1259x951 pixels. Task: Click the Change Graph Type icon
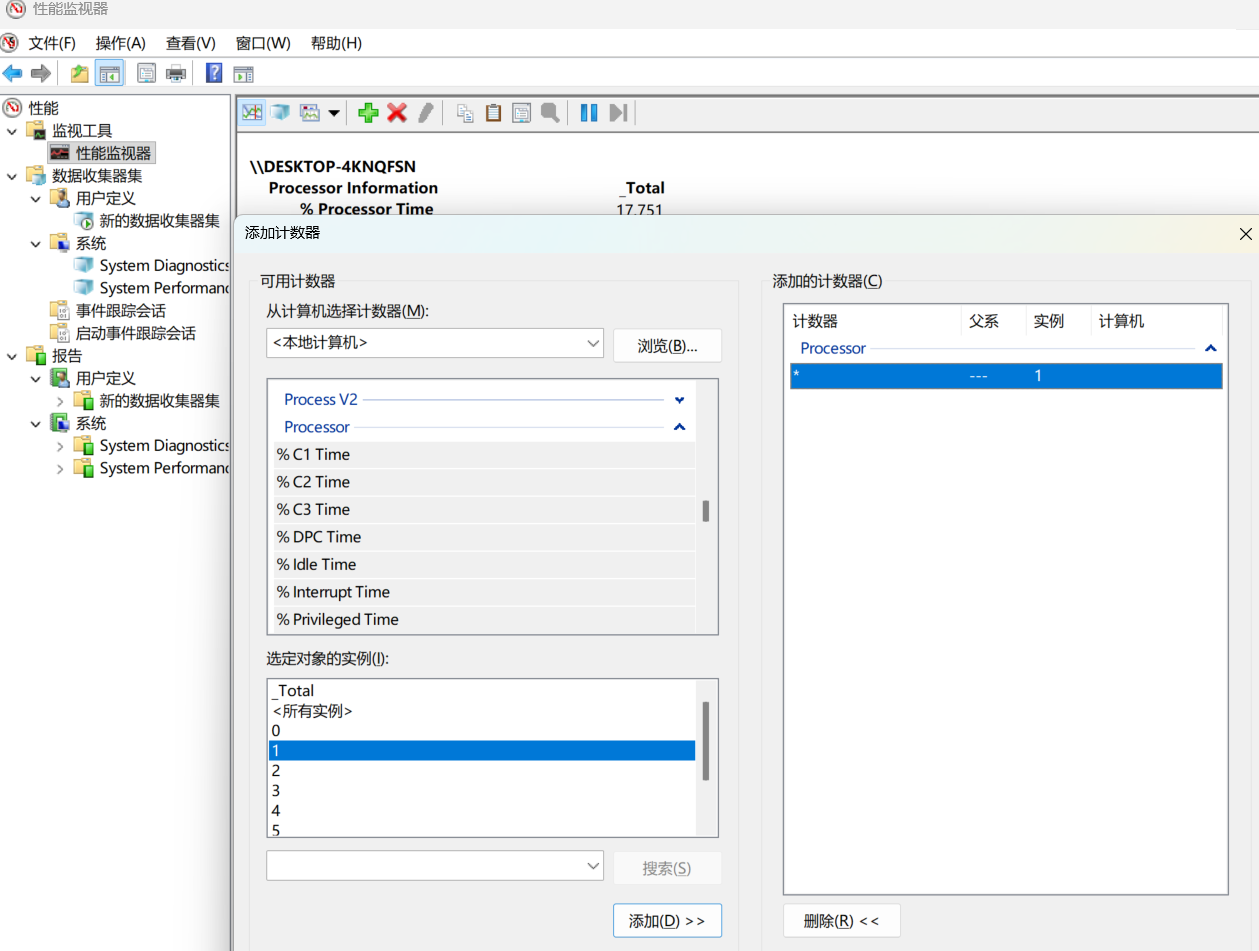tap(310, 113)
